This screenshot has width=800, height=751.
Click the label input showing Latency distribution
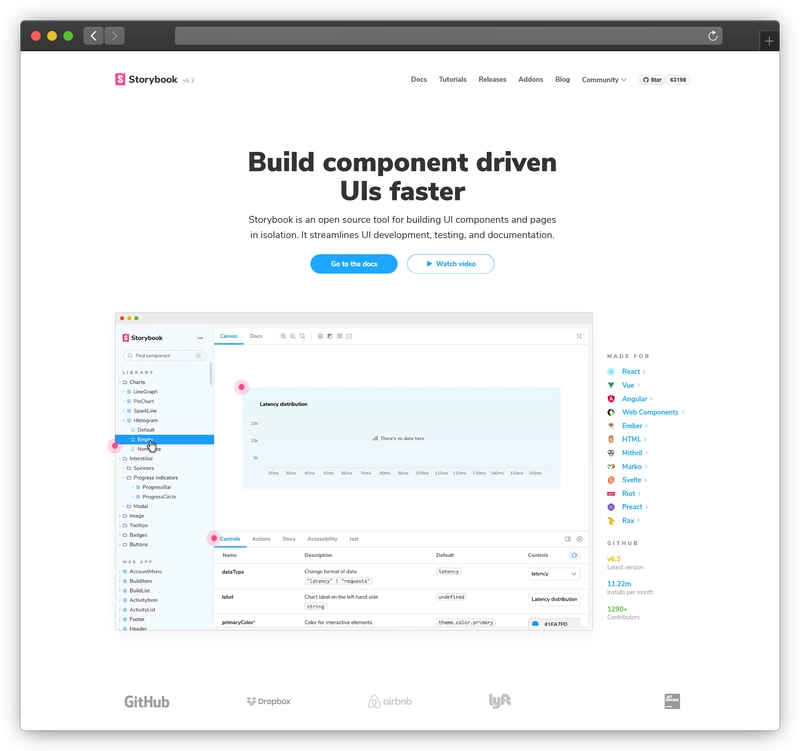click(554, 599)
